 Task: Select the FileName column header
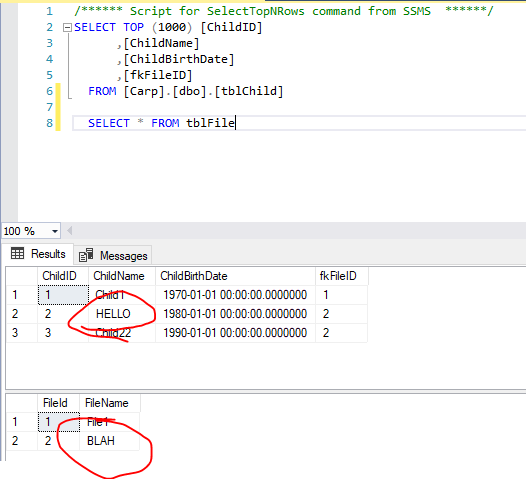[110, 403]
